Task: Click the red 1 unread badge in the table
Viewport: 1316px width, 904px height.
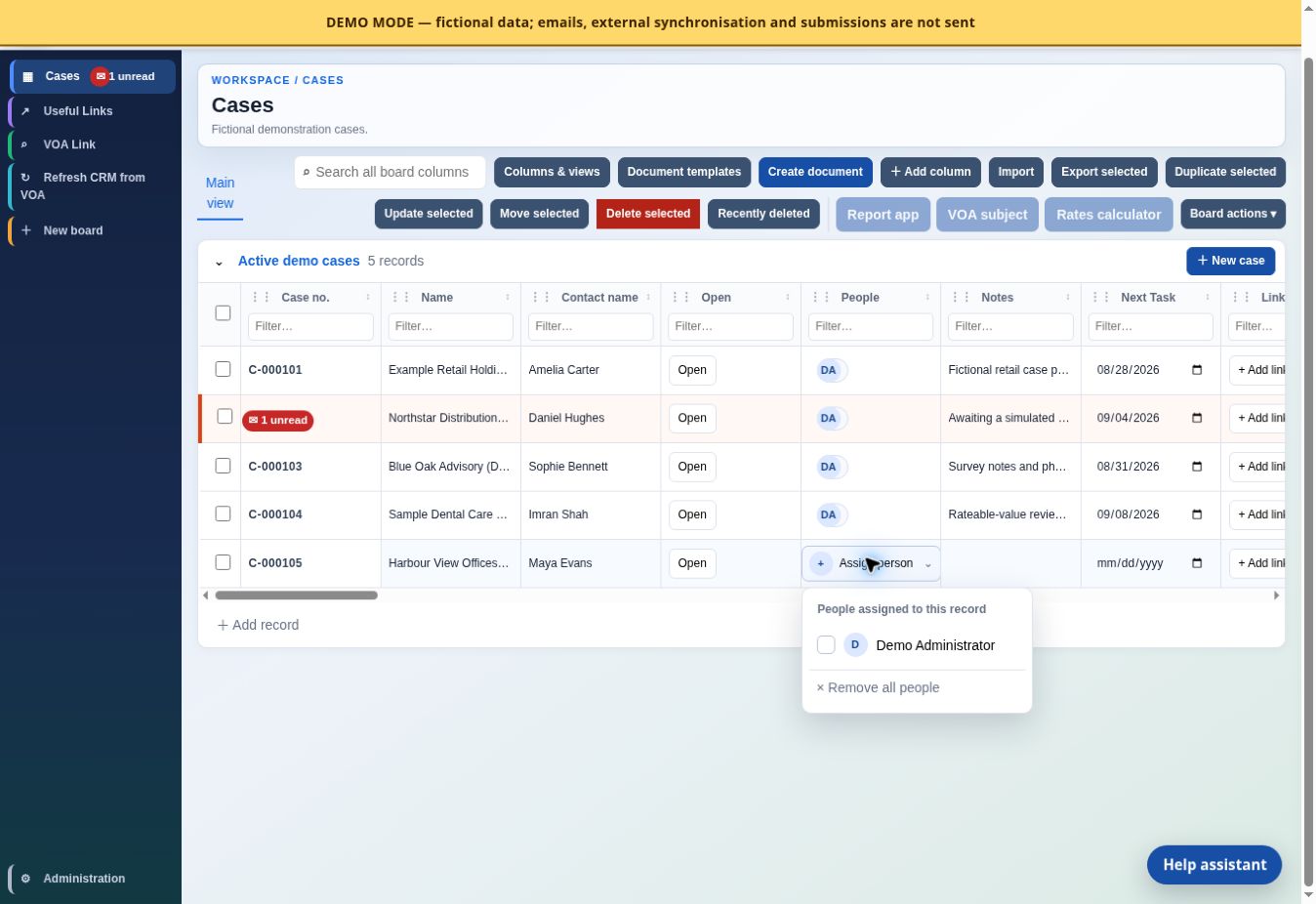Action: tap(278, 420)
